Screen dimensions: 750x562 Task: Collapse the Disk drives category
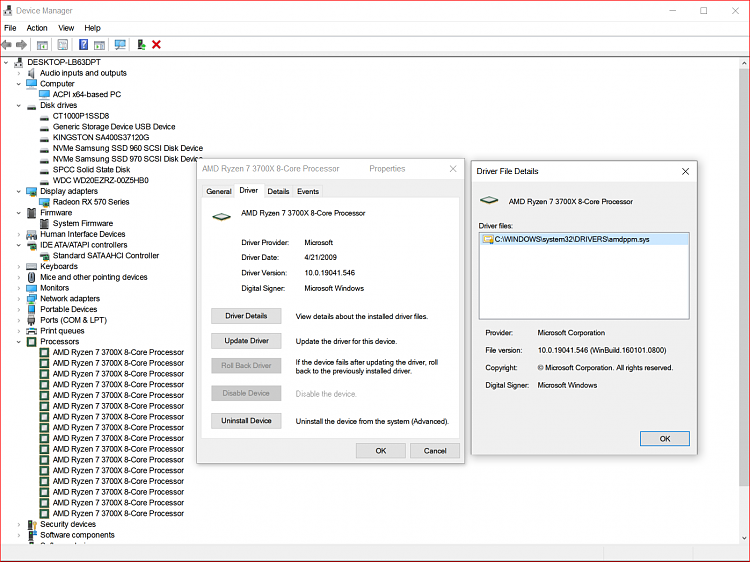point(19,106)
